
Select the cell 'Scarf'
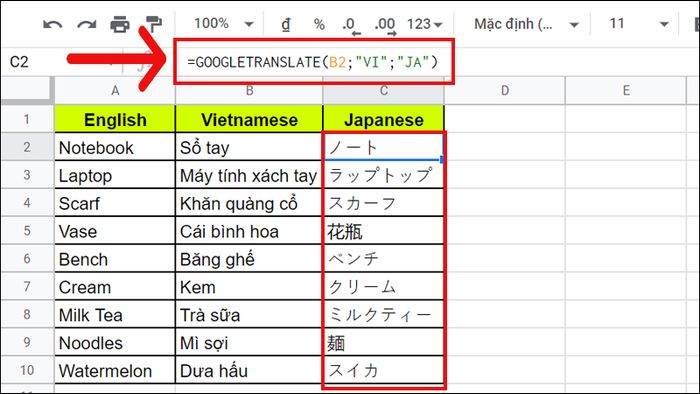[x=115, y=203]
